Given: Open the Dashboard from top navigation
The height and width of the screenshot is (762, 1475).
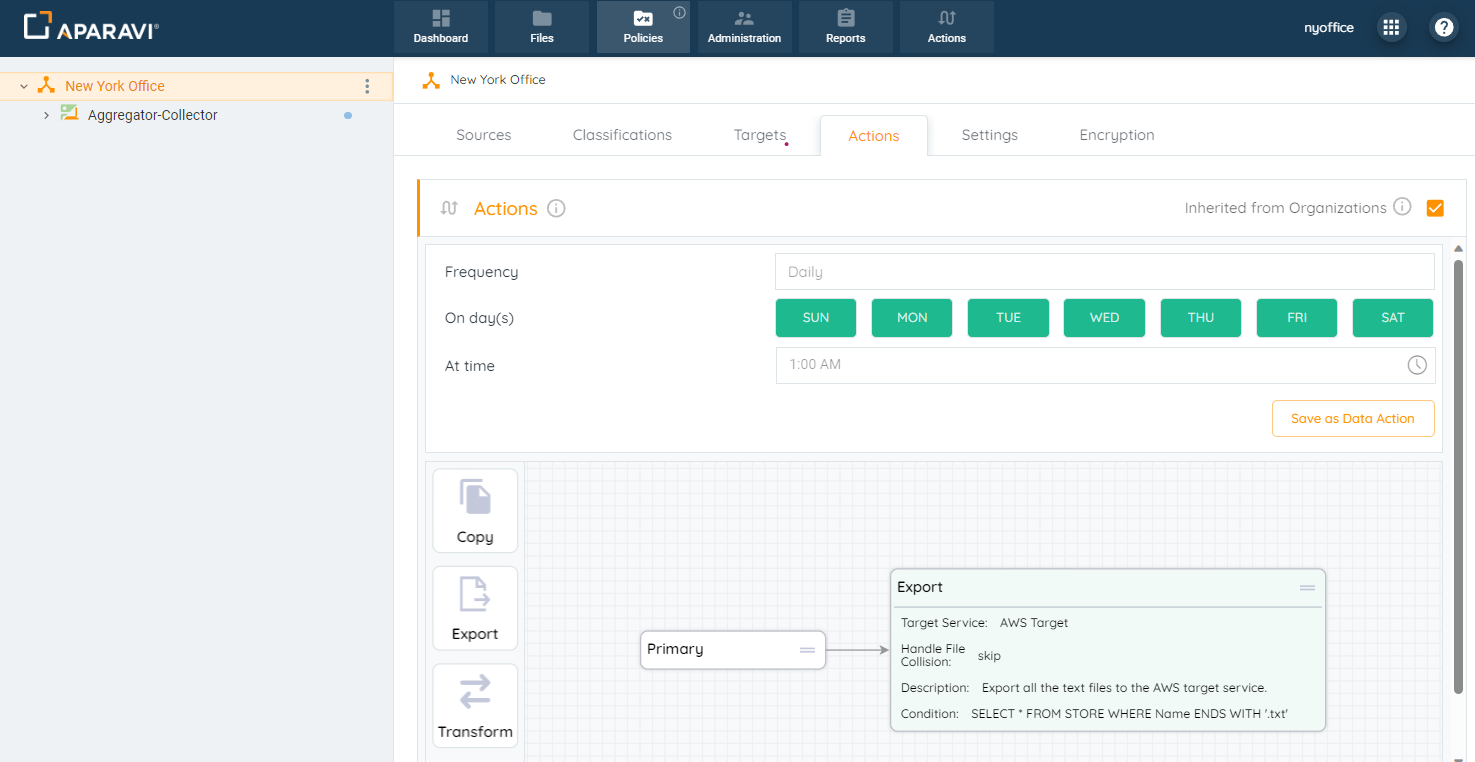Looking at the screenshot, I should [440, 27].
